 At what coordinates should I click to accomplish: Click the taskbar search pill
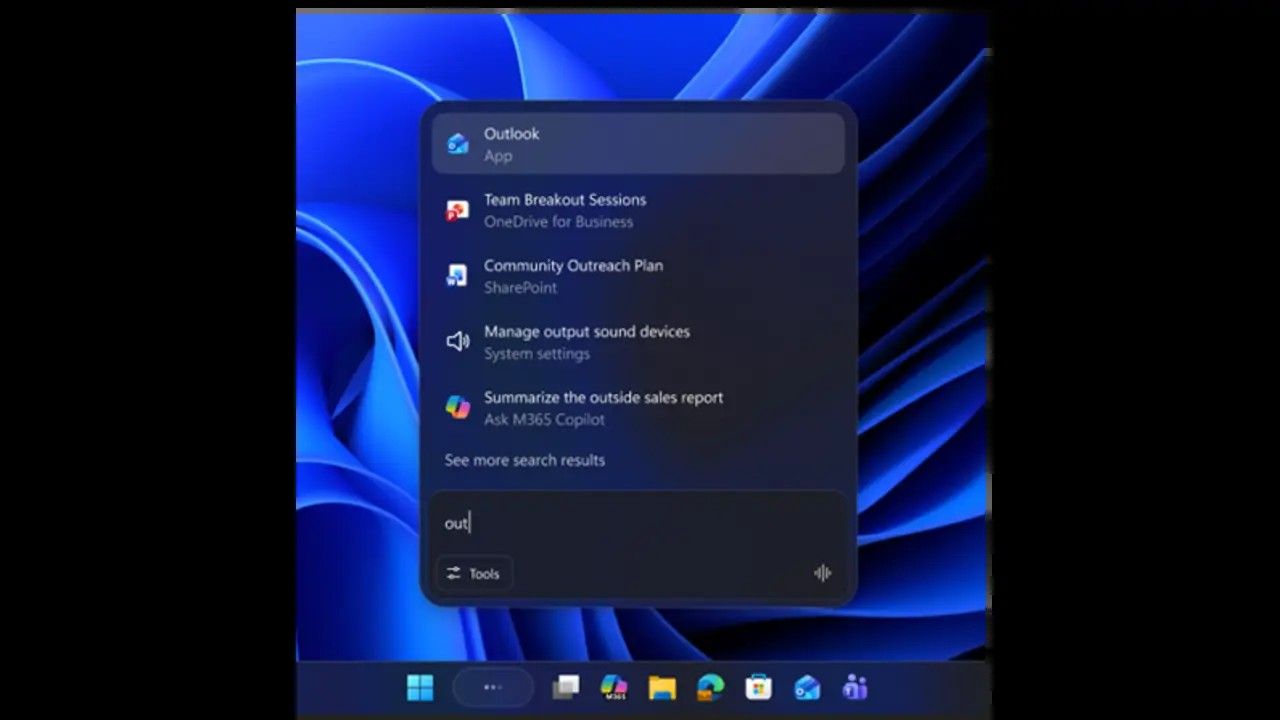click(493, 688)
